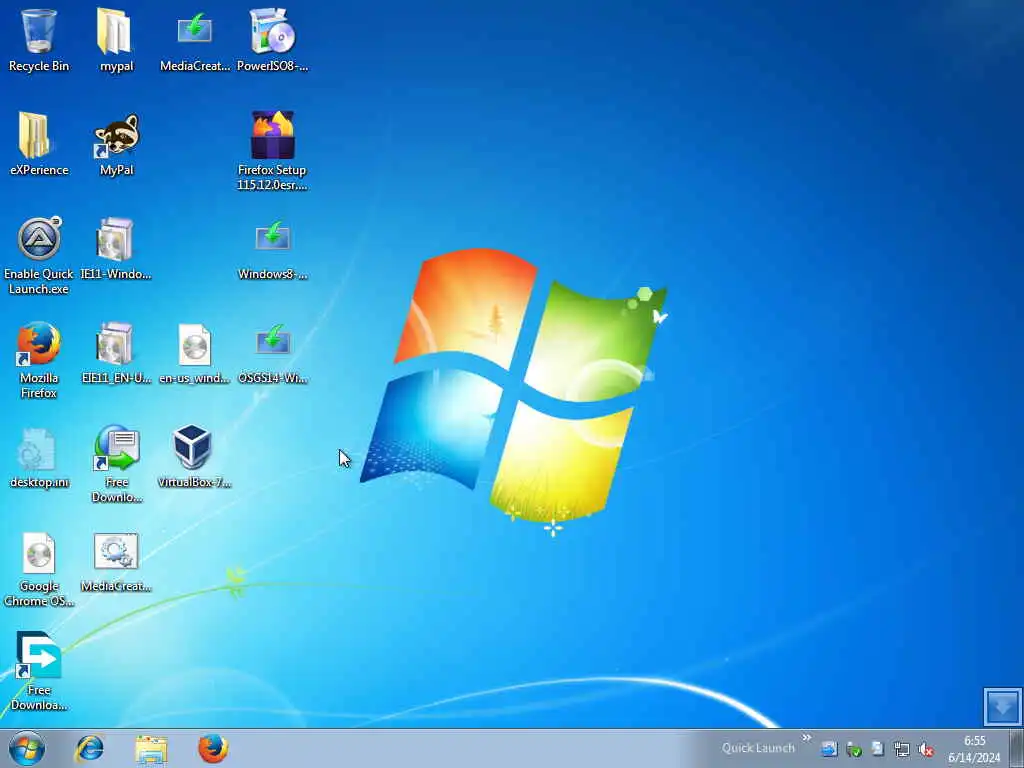1024x768 pixels.
Task: Open the network tray icon
Action: click(x=902, y=750)
